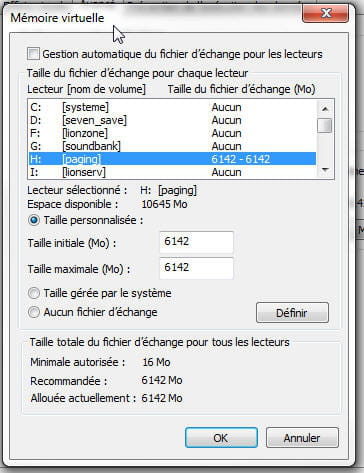Select drive H: [paging] highlighted row
The height and width of the screenshot is (473, 364).
click(x=172, y=159)
